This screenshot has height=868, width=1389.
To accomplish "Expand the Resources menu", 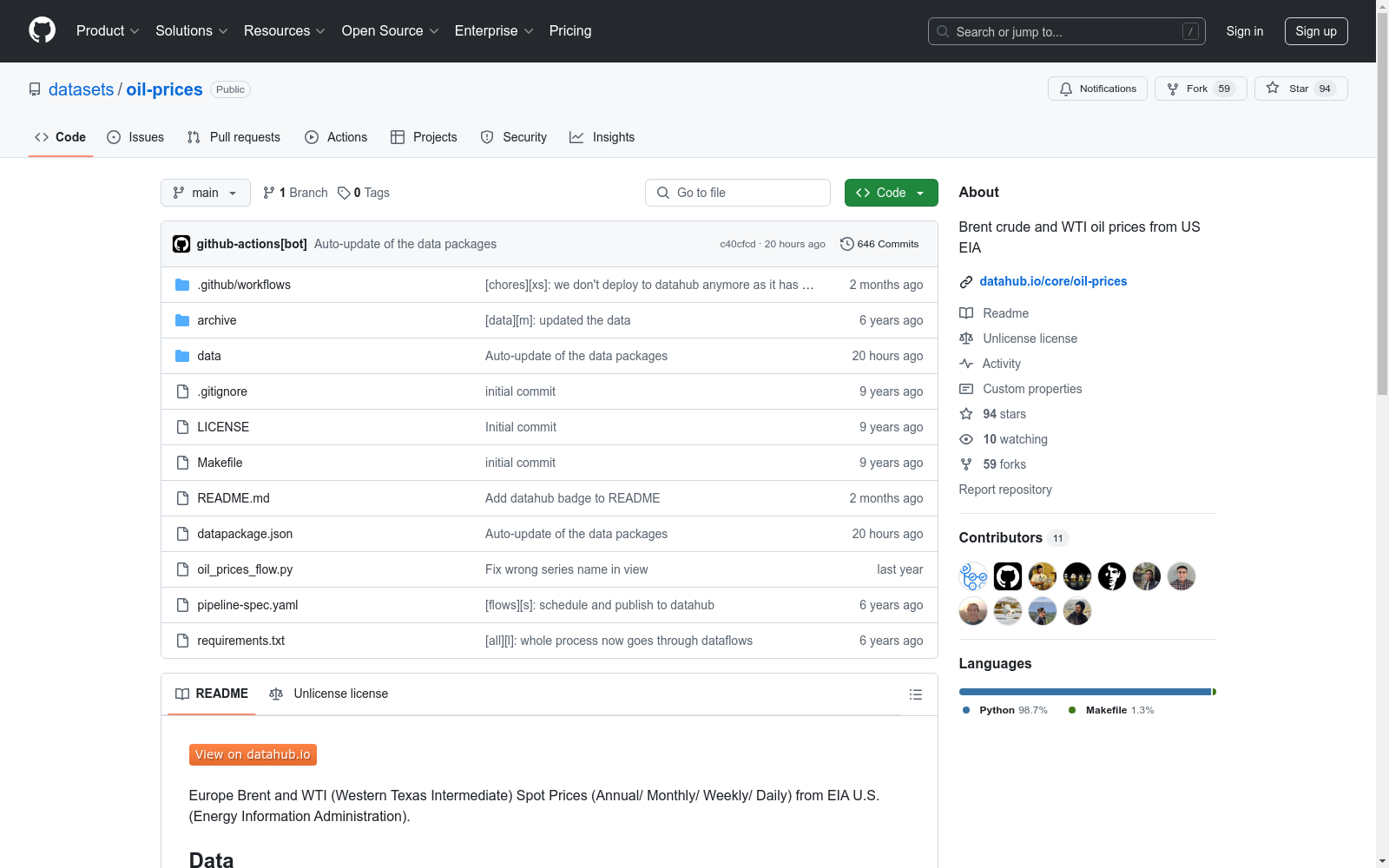I will pyautogui.click(x=285, y=31).
